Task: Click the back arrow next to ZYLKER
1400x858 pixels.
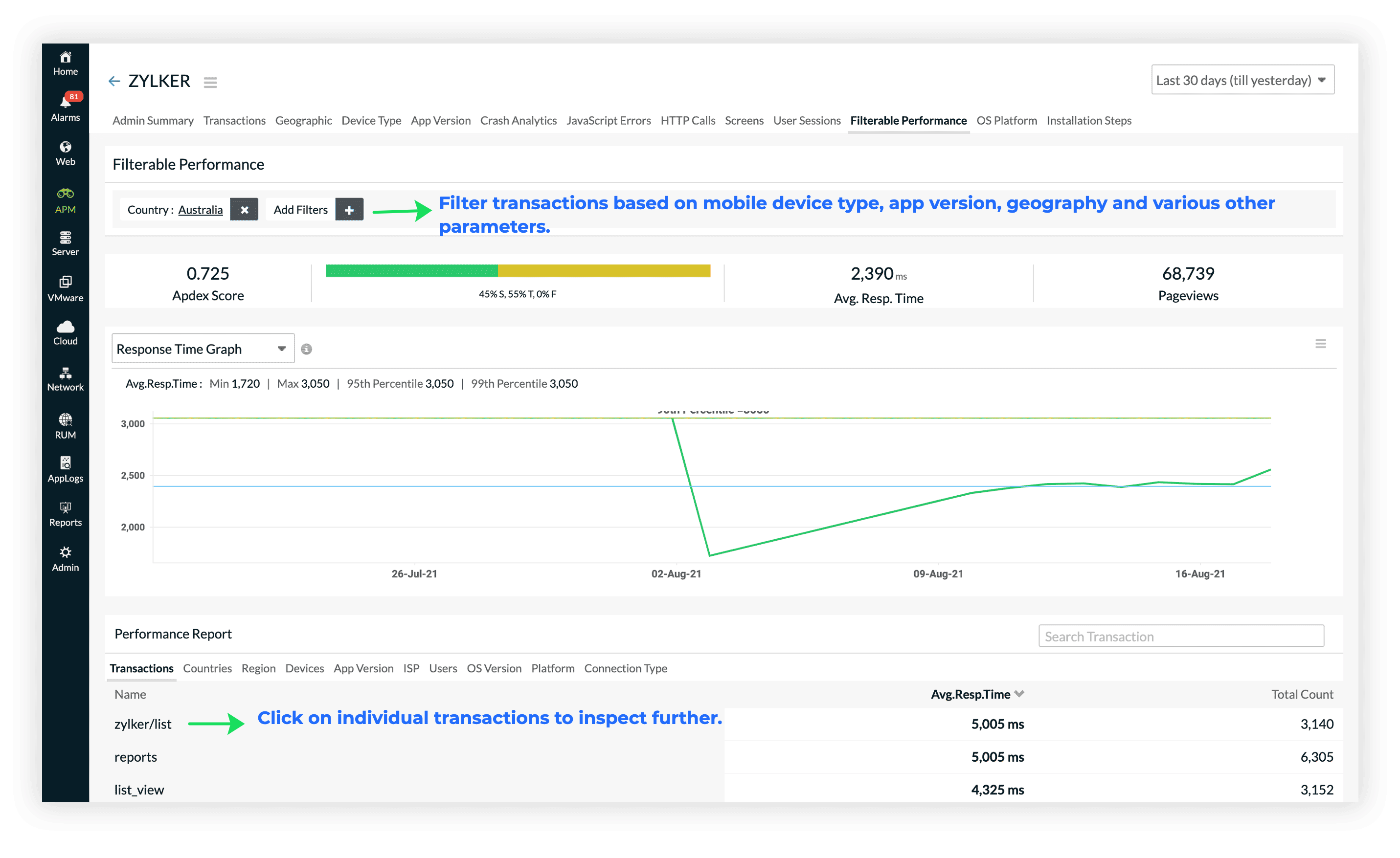Action: coord(114,81)
